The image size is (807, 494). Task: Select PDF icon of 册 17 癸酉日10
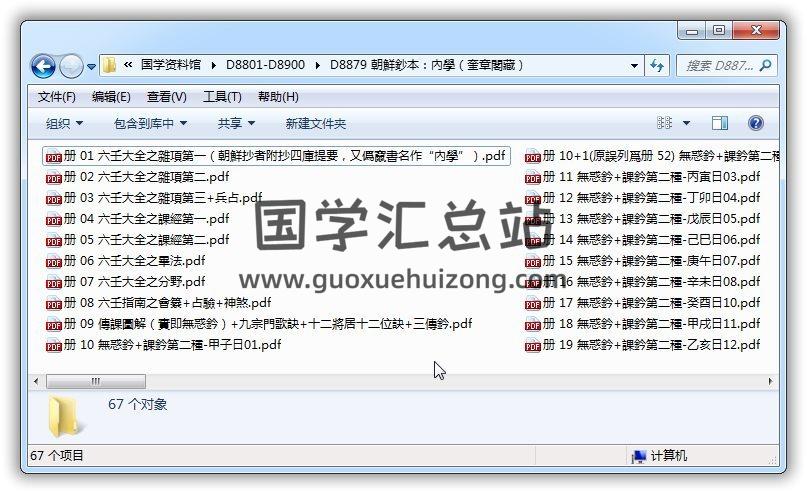[x=533, y=304]
